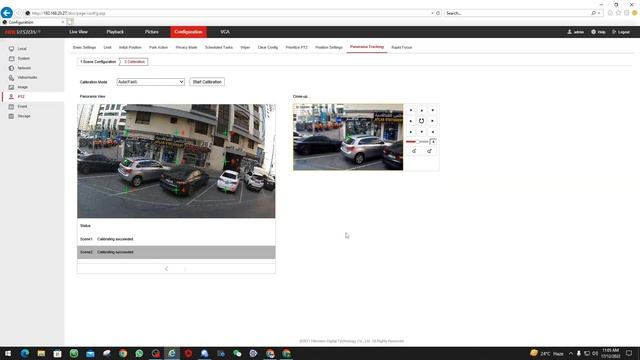Screen dimensions: 640x360
Task: Go back with browser back arrow
Action: [x=7, y=13]
